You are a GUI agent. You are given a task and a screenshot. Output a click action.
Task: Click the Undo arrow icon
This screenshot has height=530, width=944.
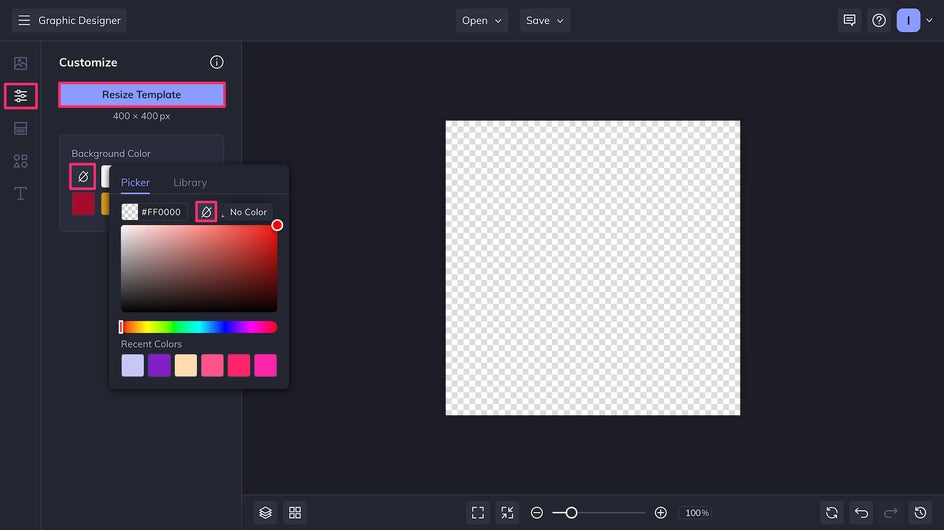point(861,512)
